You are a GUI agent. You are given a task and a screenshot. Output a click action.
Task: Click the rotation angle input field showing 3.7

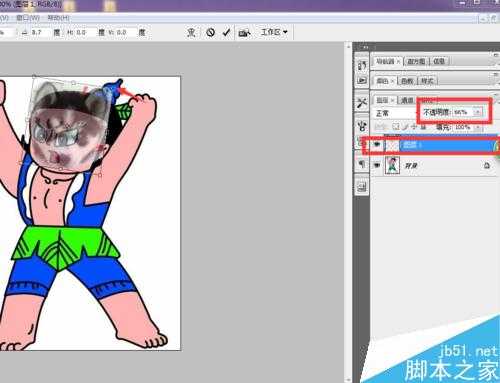pos(41,32)
